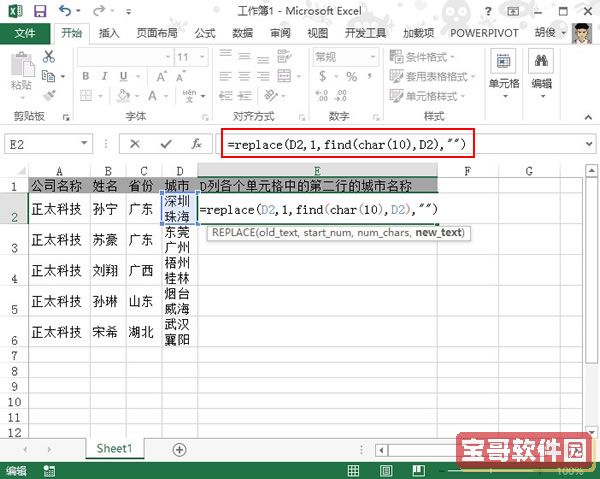Add a new sheet with the plus button
Screen dimensions: 600x479
point(179,450)
